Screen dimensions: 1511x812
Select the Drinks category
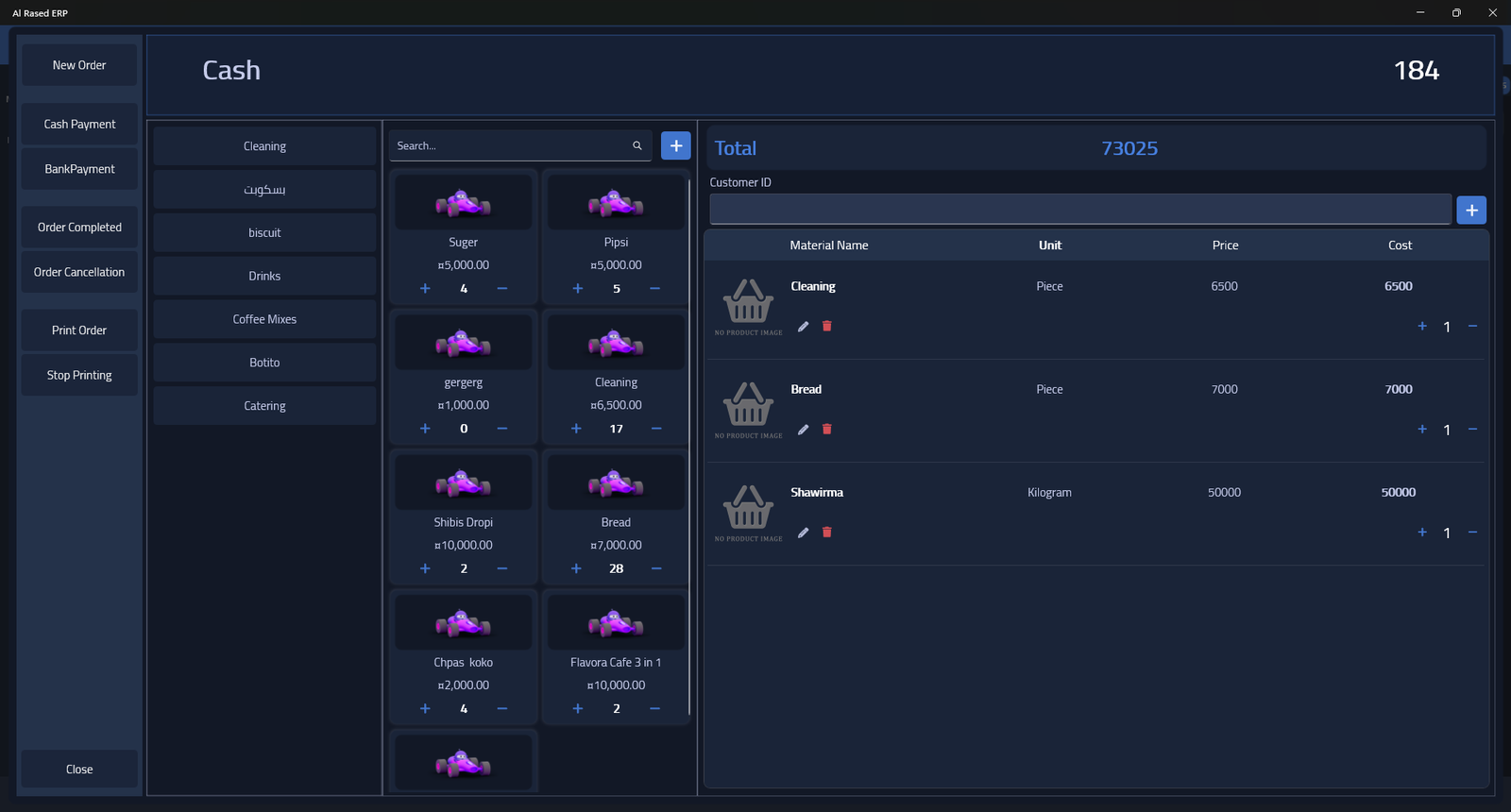point(264,277)
